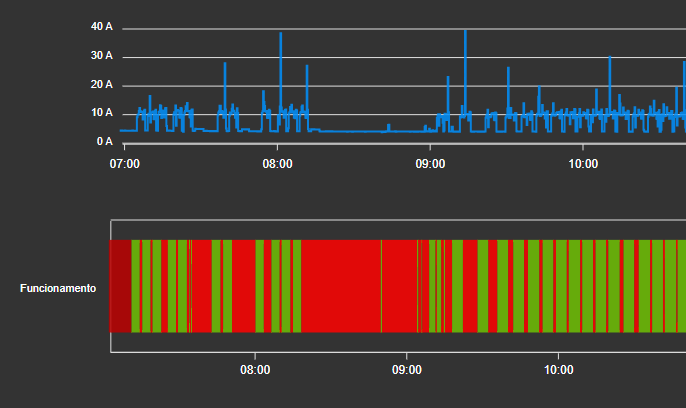Click the 30 A axis label
The width and height of the screenshot is (686, 408).
[102, 56]
